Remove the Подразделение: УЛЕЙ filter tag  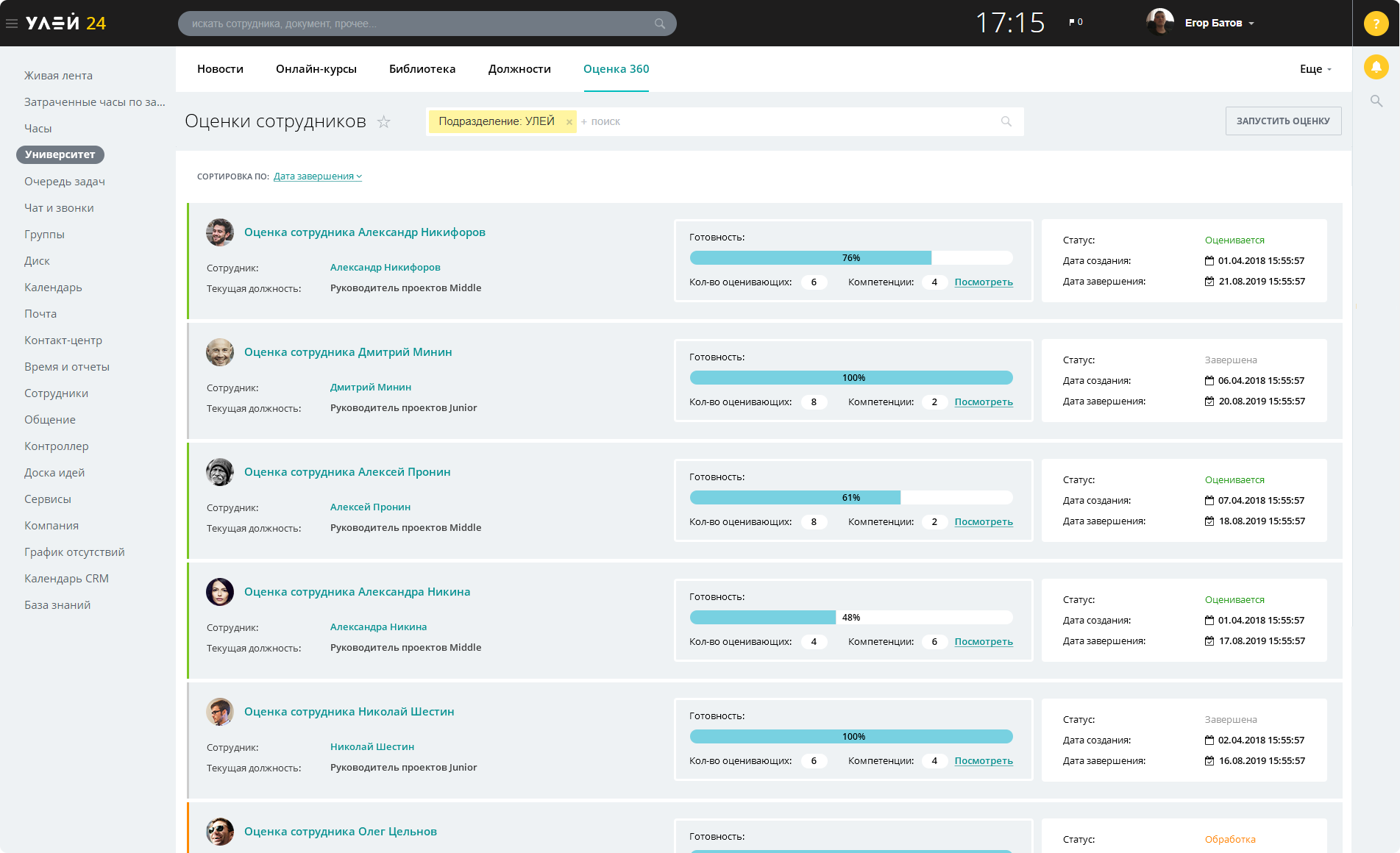point(569,122)
